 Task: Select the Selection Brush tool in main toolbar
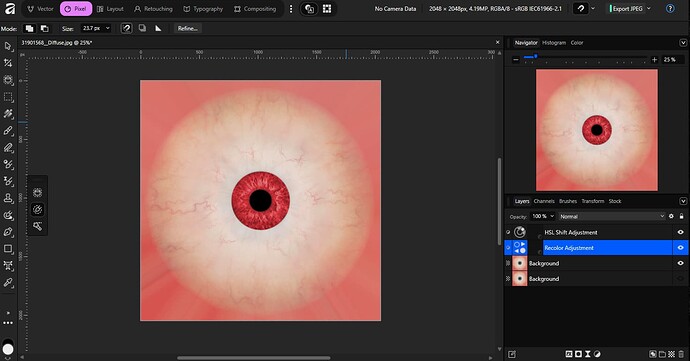point(8,80)
